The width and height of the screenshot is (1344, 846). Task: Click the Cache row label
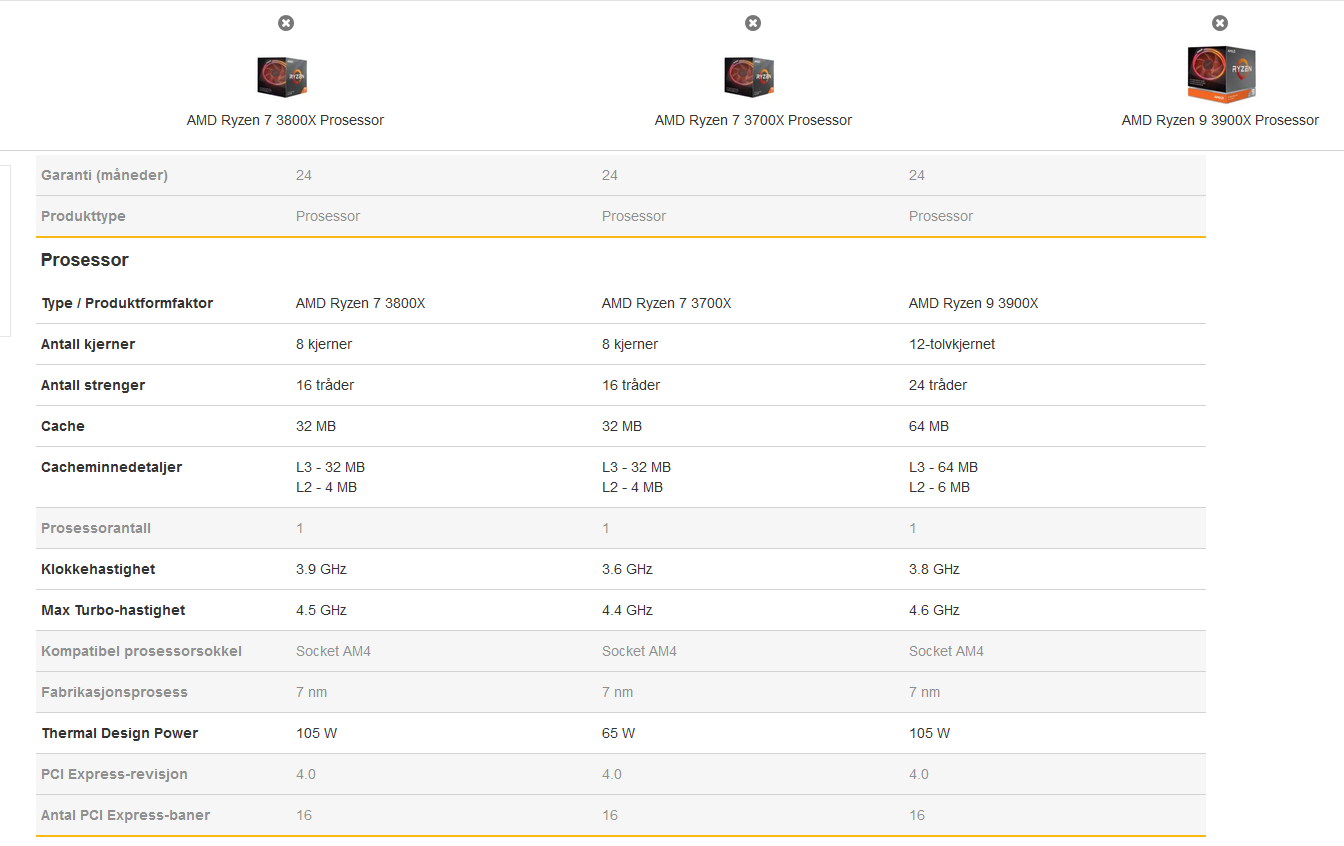63,426
